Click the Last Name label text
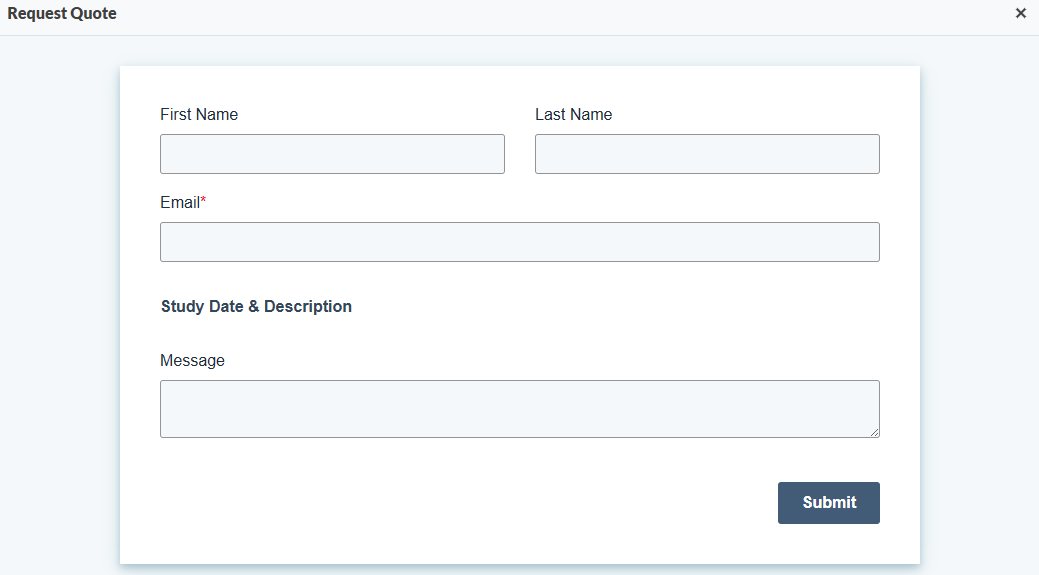1039x575 pixels. (x=574, y=115)
